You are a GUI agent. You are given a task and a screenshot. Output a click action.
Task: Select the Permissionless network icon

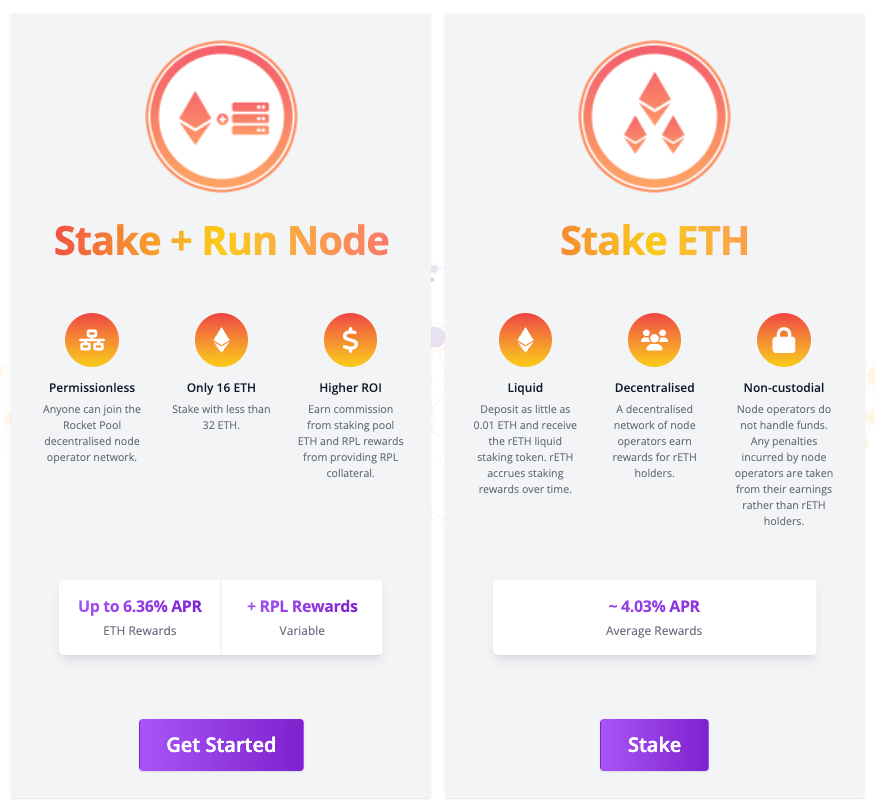coord(92,340)
